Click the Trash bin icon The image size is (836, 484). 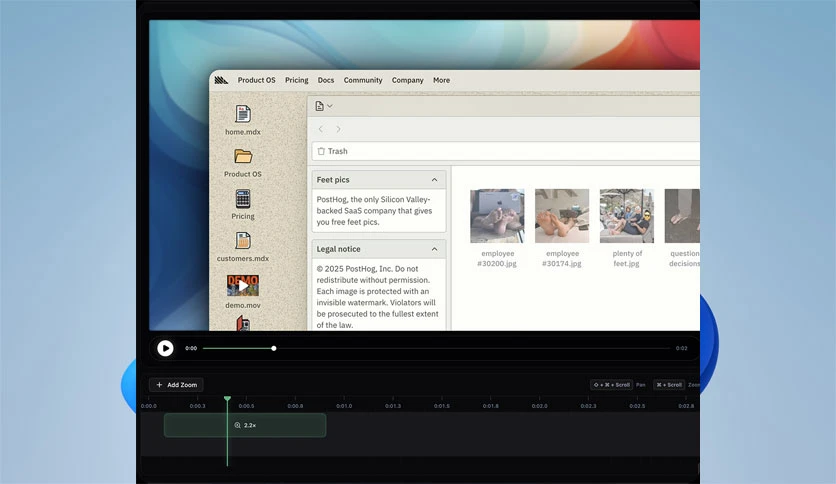[321, 151]
